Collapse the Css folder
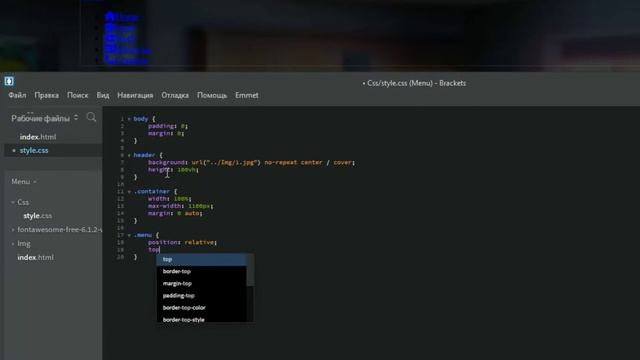The width and height of the screenshot is (640, 360). point(13,202)
